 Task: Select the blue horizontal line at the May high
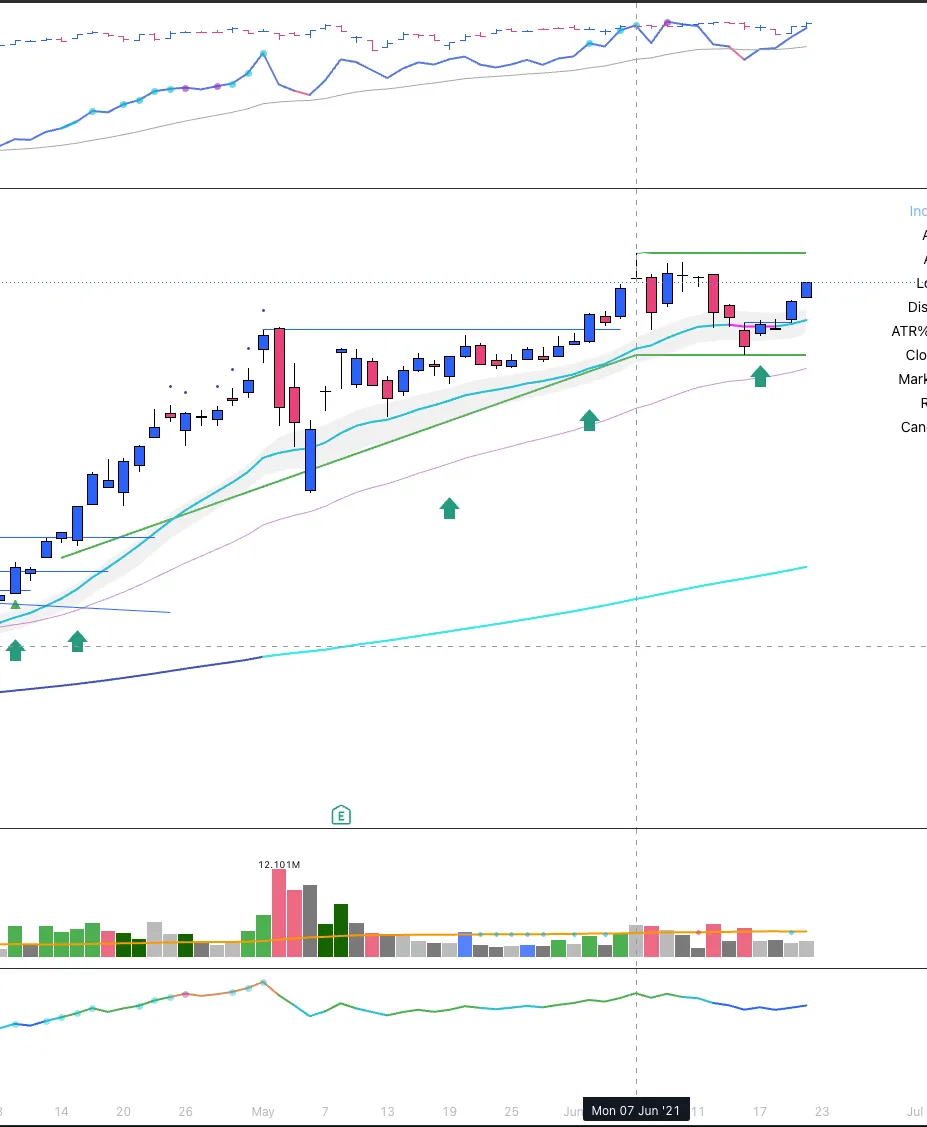[442, 330]
